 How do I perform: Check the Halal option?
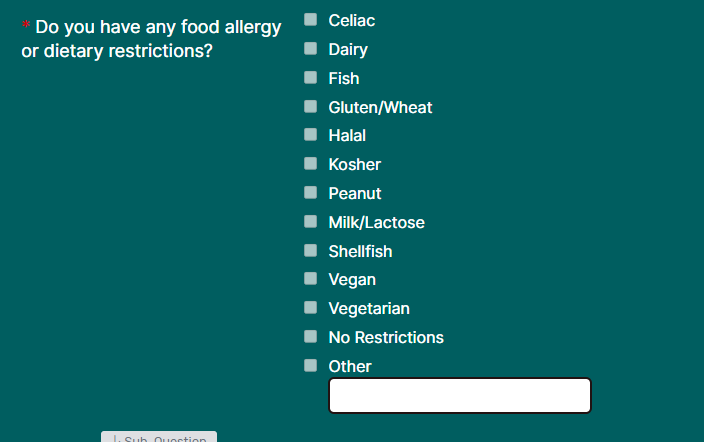click(311, 134)
